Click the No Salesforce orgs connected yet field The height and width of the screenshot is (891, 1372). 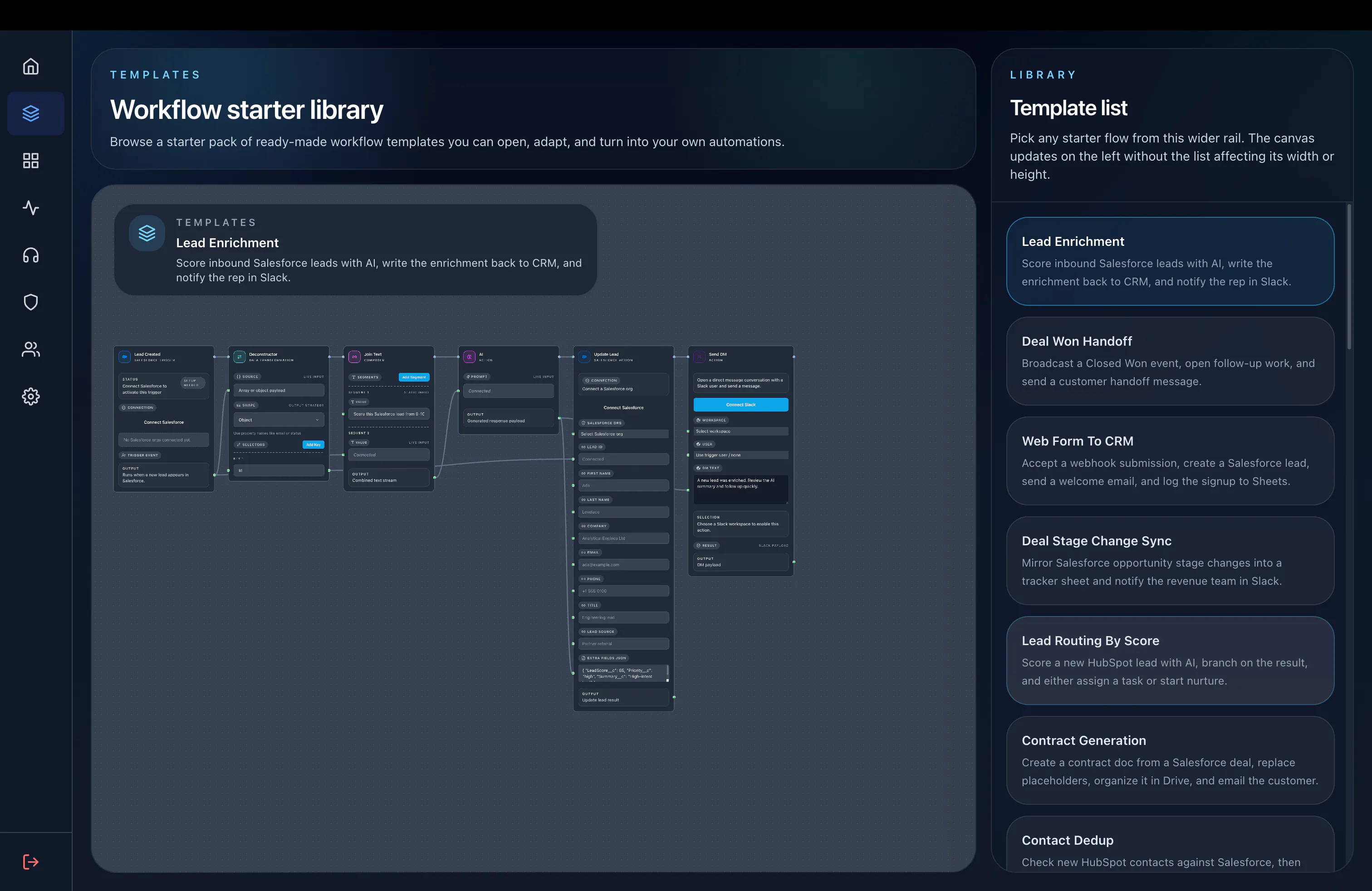[164, 440]
